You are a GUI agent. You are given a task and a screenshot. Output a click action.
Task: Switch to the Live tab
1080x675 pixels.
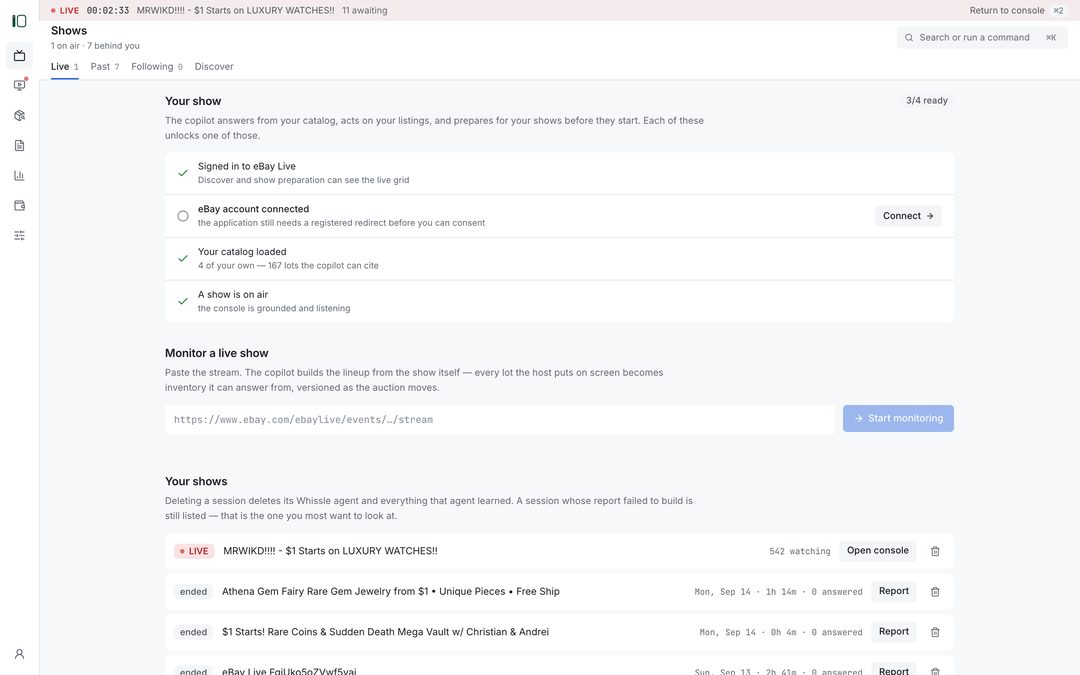(65, 67)
